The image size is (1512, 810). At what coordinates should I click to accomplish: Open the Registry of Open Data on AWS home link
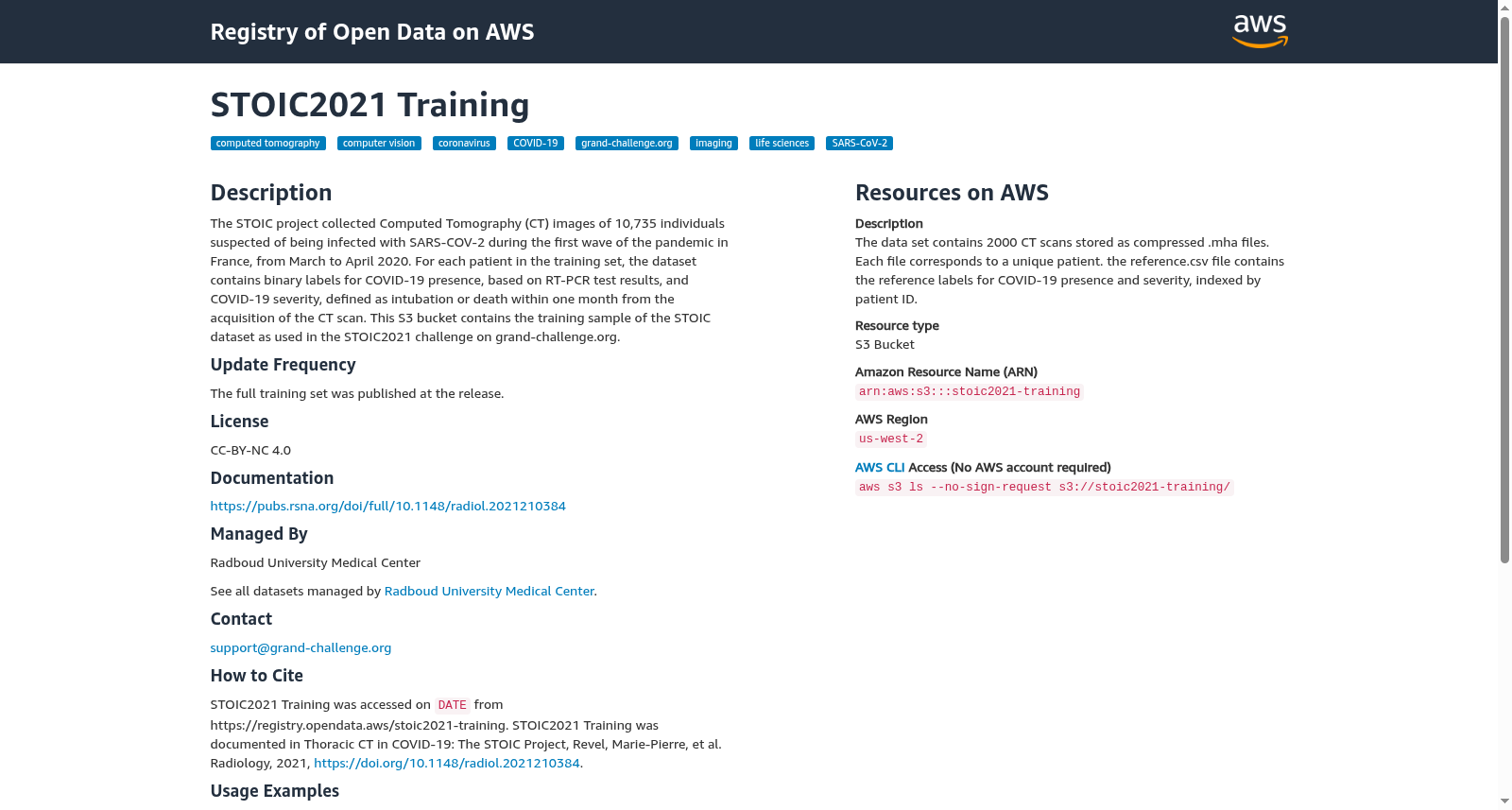pyautogui.click(x=372, y=32)
